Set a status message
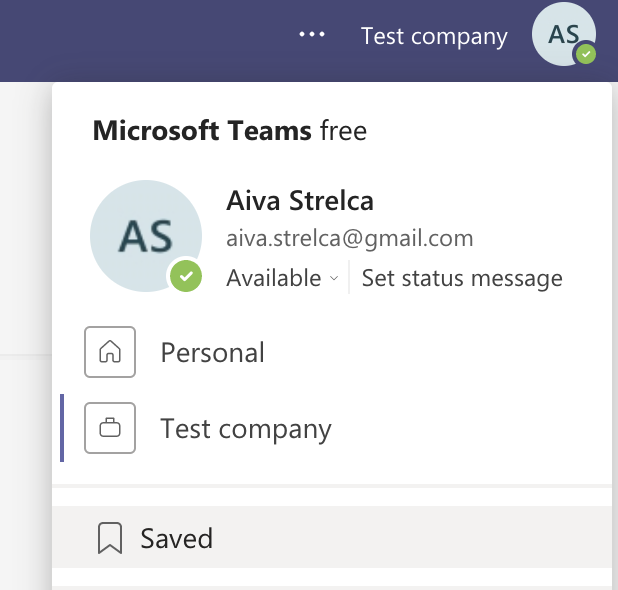The image size is (618, 590). click(x=462, y=278)
